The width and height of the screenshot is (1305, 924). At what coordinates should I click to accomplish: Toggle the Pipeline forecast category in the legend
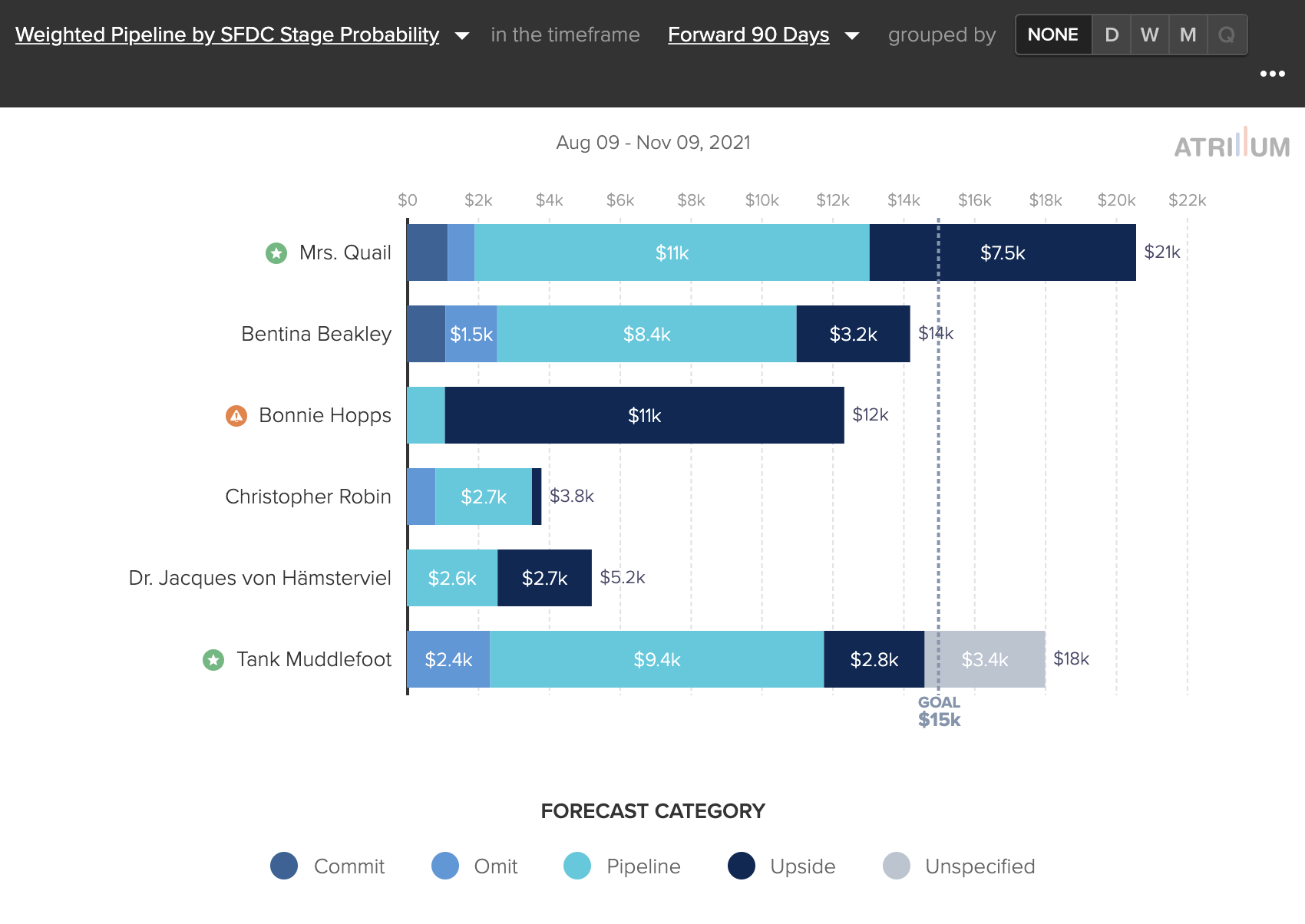point(578,866)
